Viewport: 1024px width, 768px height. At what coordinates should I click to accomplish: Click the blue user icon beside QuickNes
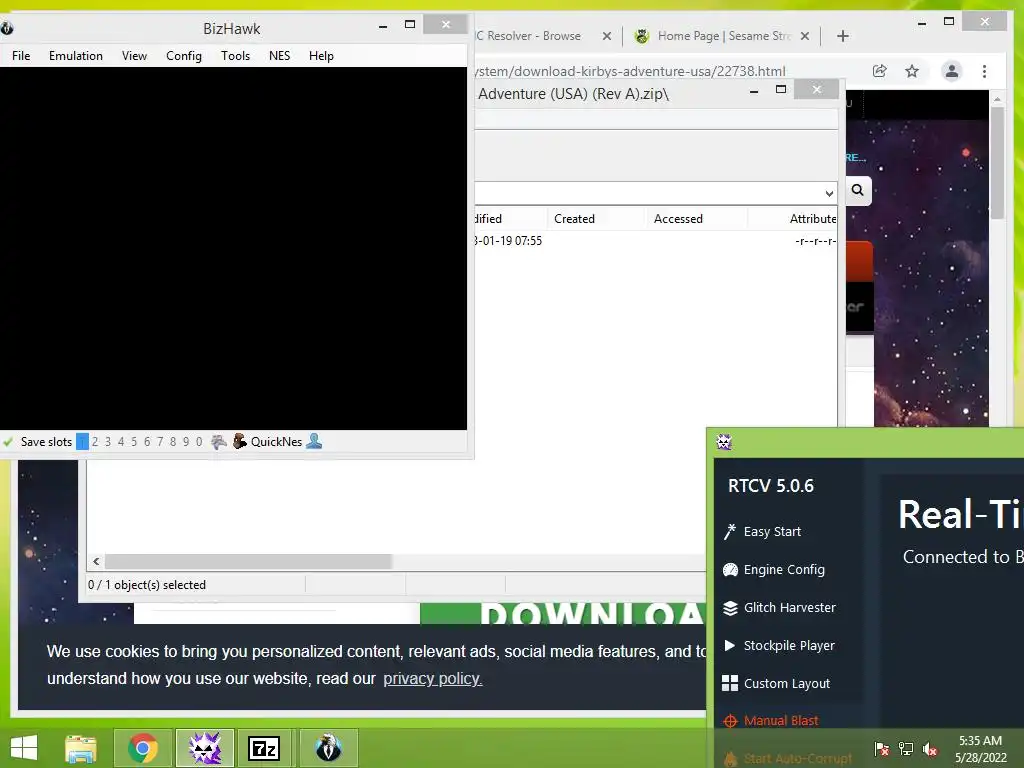314,441
